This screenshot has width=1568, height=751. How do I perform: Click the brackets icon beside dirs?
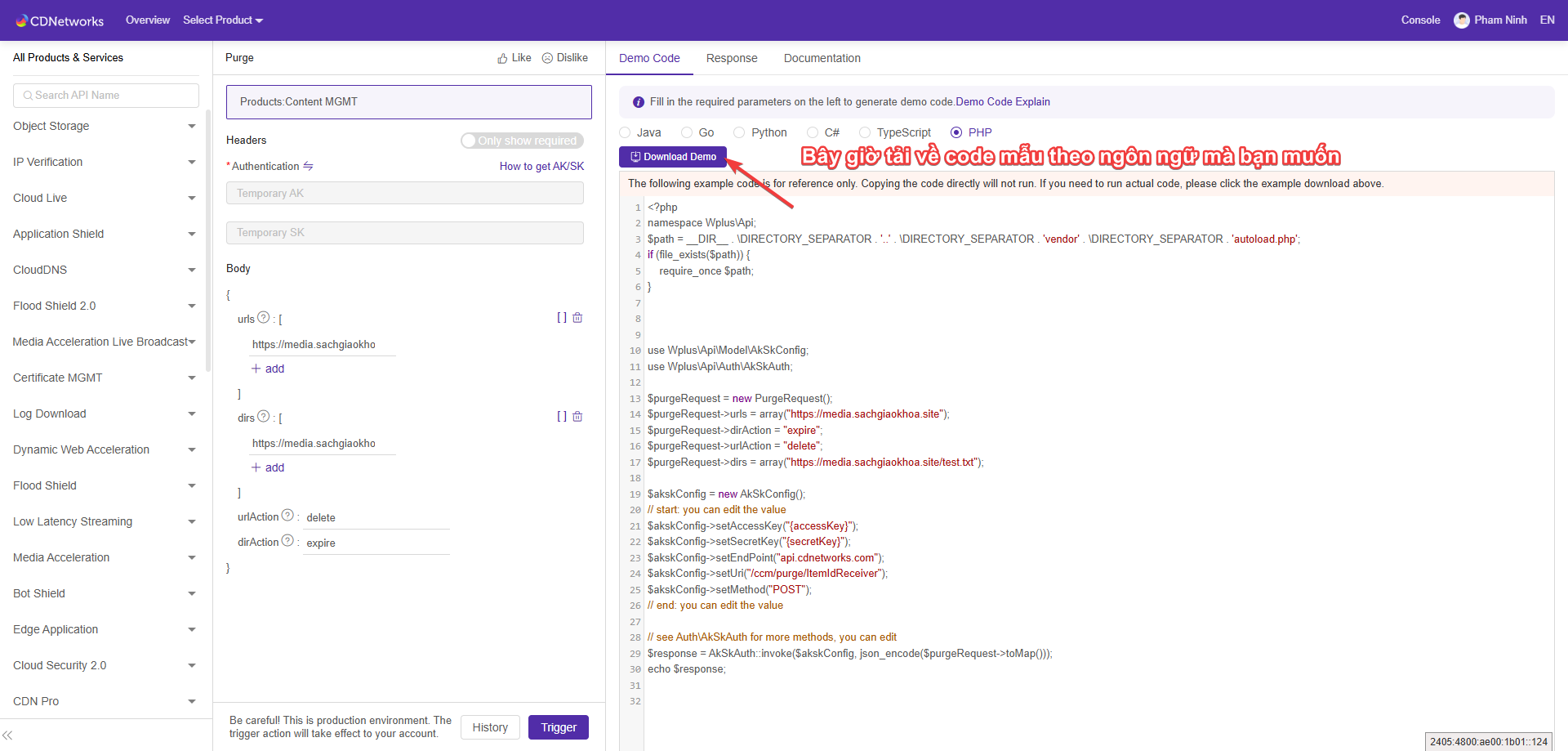pyautogui.click(x=562, y=417)
